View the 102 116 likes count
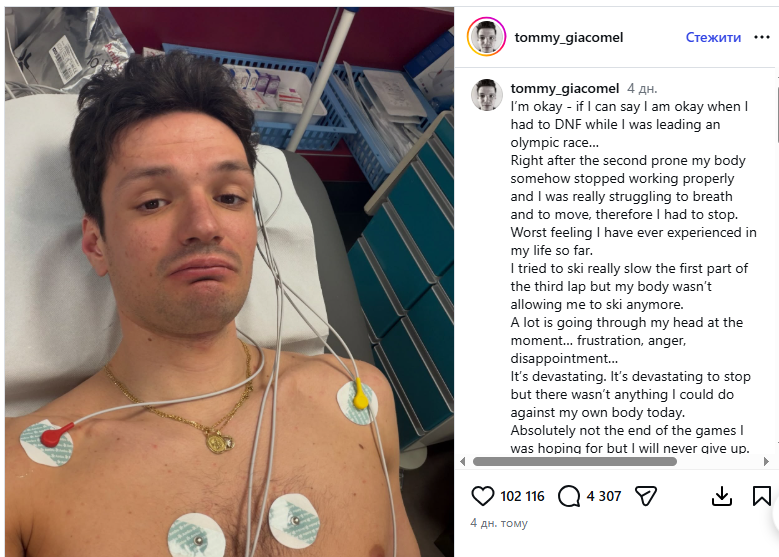This screenshot has height=557, width=779. pos(522,496)
